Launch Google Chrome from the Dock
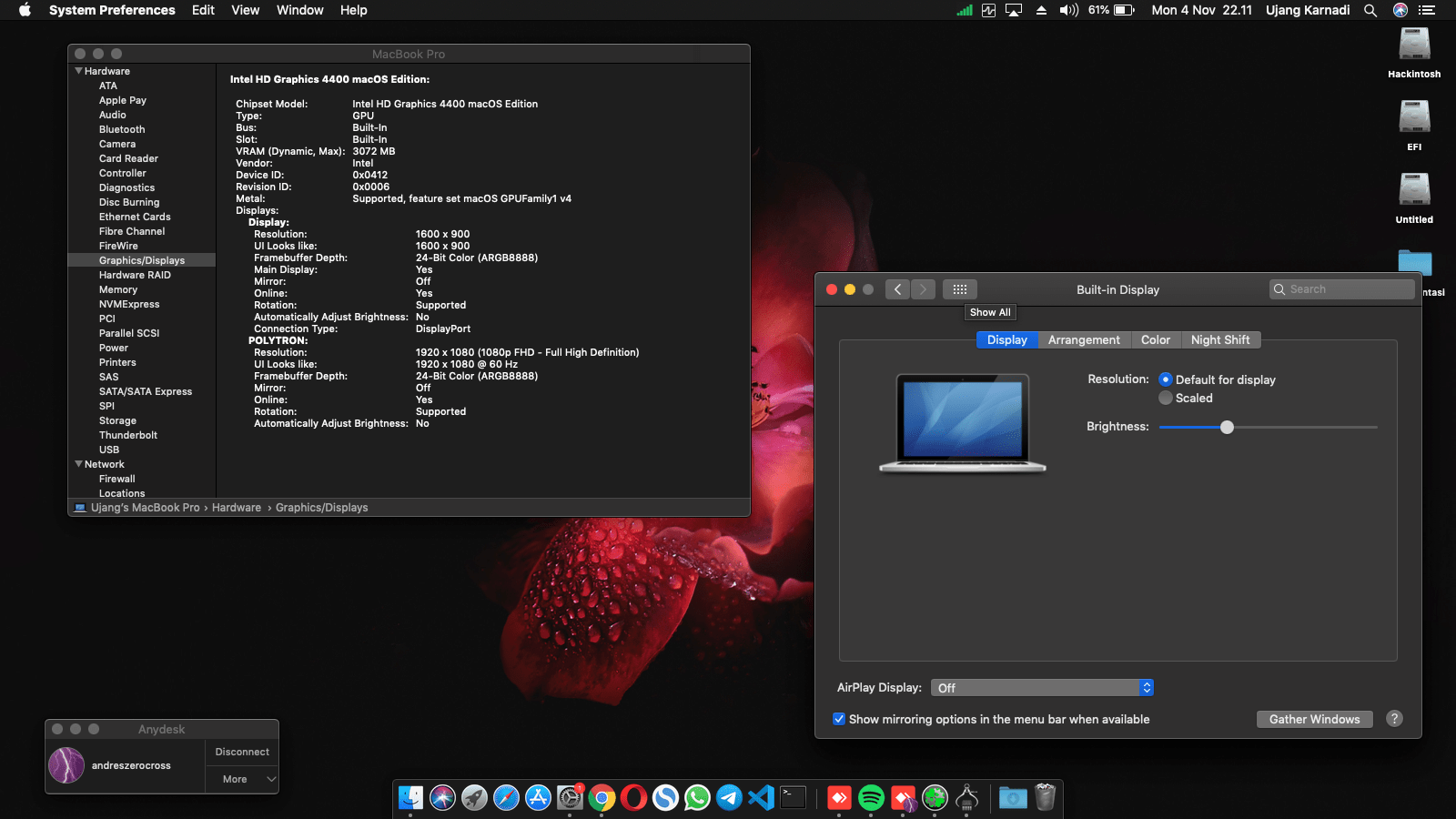The height and width of the screenshot is (819, 1456). tap(602, 798)
